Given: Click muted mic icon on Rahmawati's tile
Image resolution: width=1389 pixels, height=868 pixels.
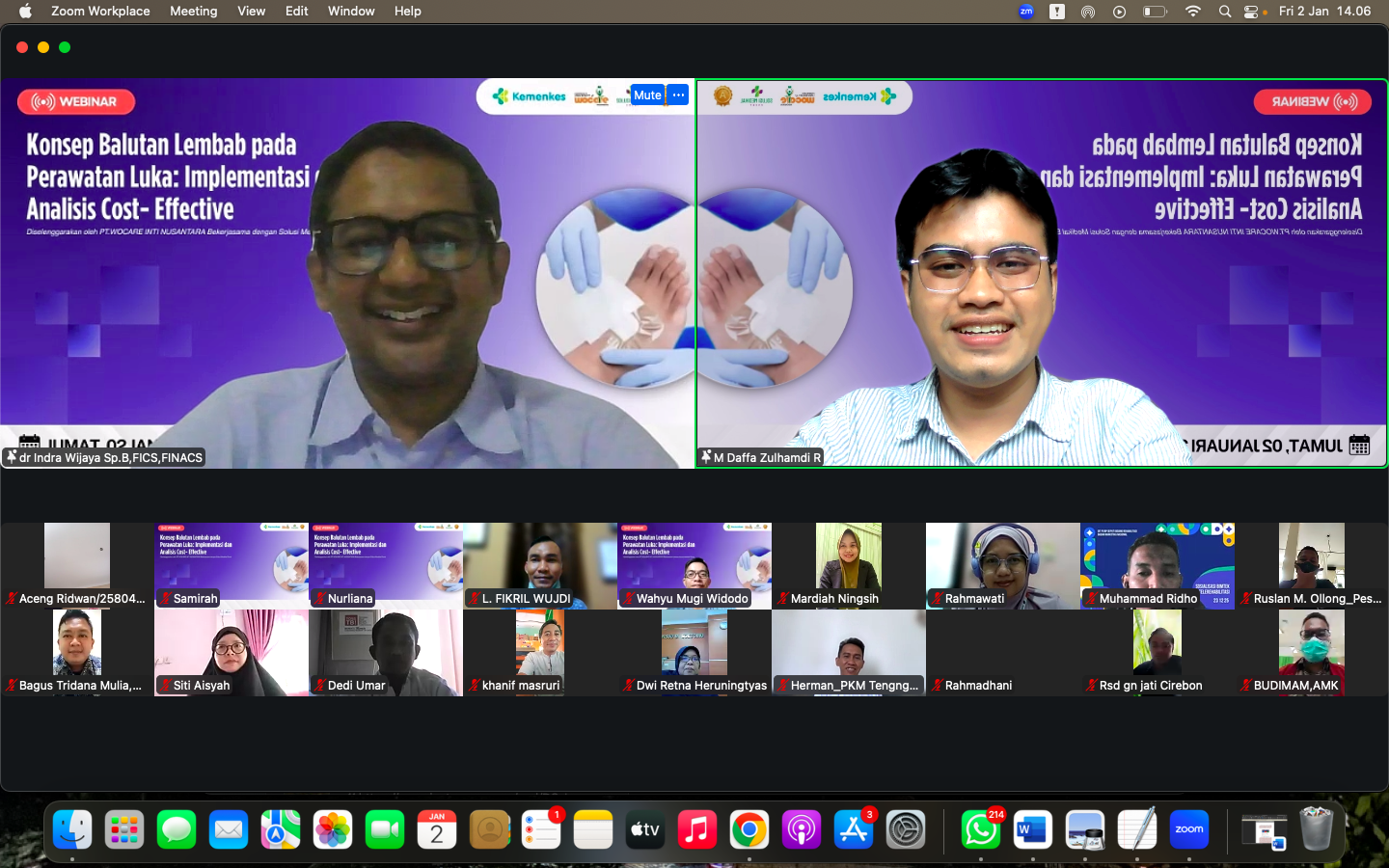Looking at the screenshot, I should point(936,598).
